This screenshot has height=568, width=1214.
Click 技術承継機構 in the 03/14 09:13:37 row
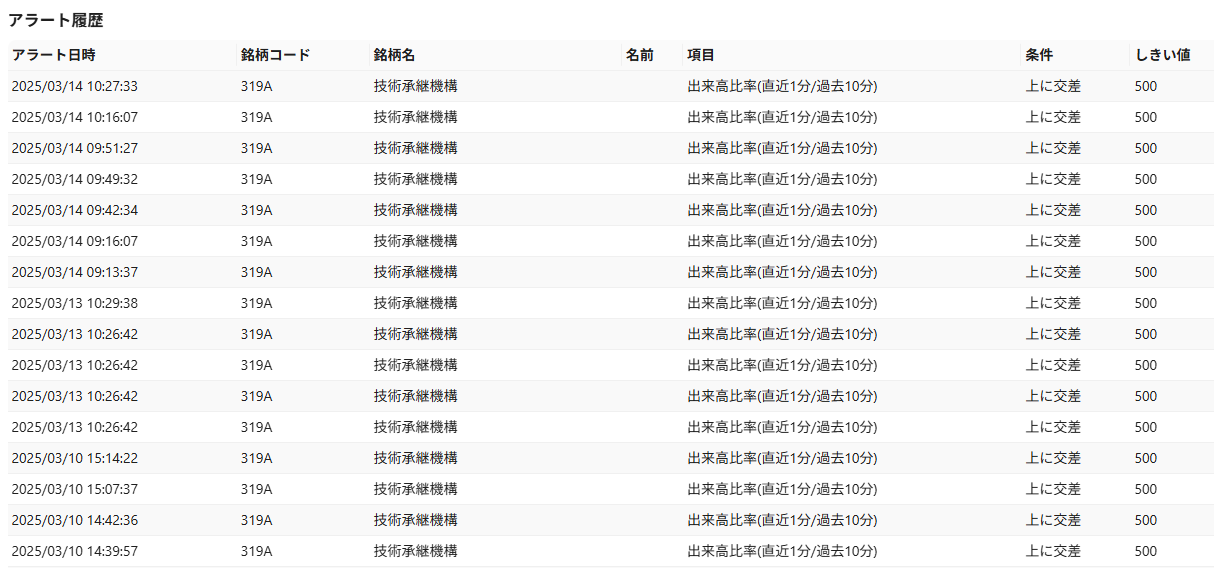click(416, 272)
